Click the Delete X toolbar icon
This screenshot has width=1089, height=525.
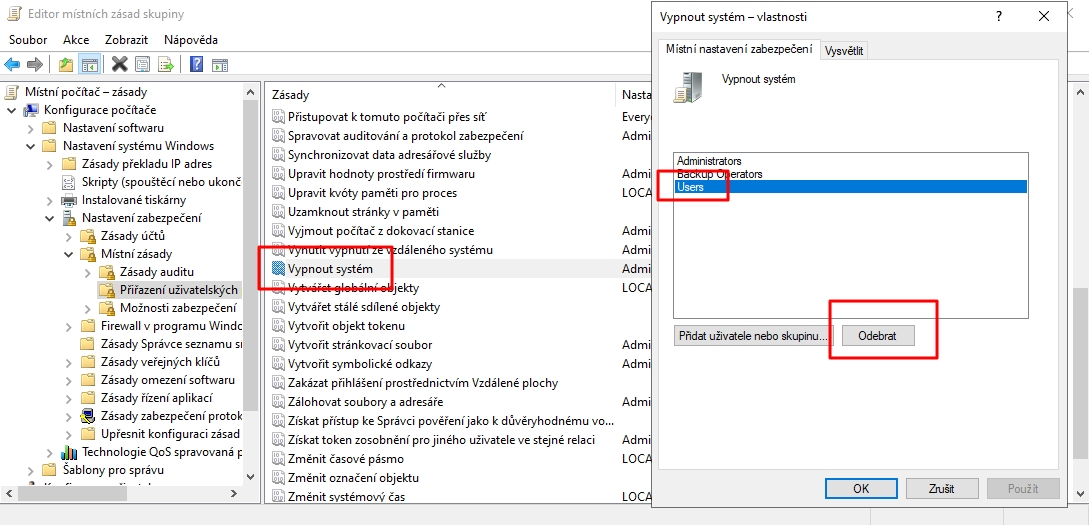point(119,65)
